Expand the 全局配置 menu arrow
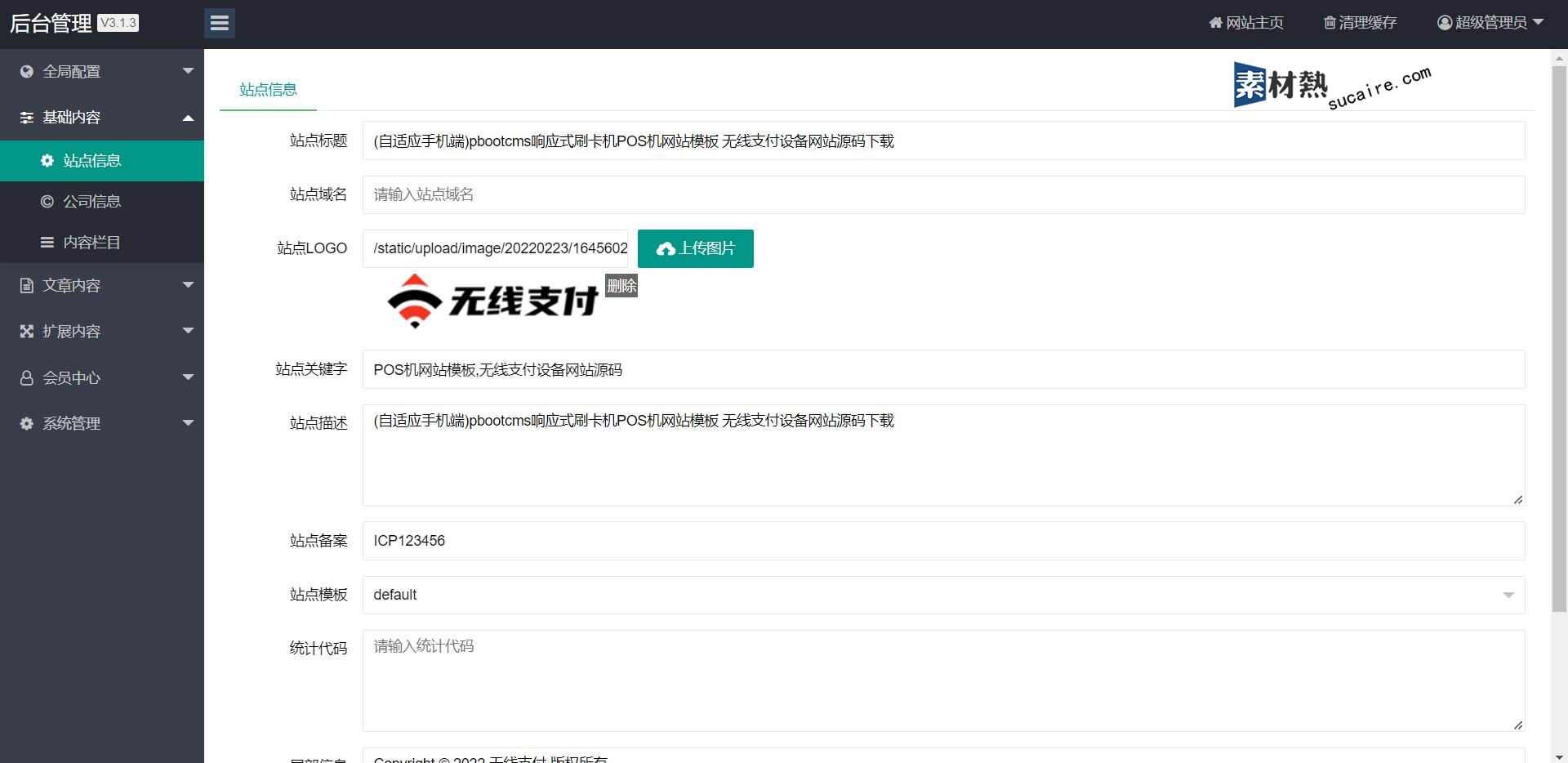The height and width of the screenshot is (763, 1568). click(188, 71)
